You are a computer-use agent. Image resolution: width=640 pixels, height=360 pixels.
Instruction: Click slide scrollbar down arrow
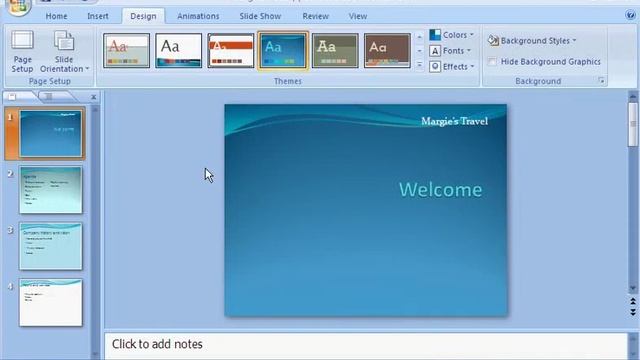633,289
